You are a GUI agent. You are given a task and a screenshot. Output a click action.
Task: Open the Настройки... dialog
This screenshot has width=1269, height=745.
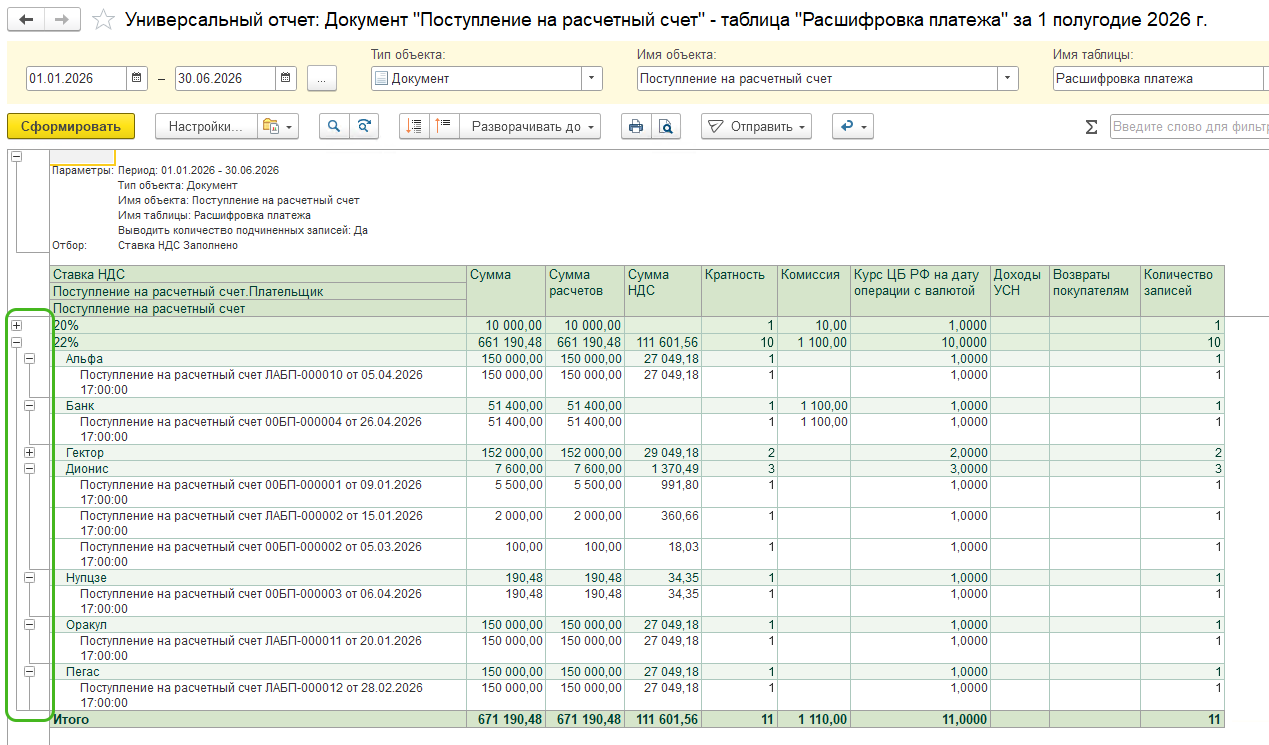click(206, 126)
